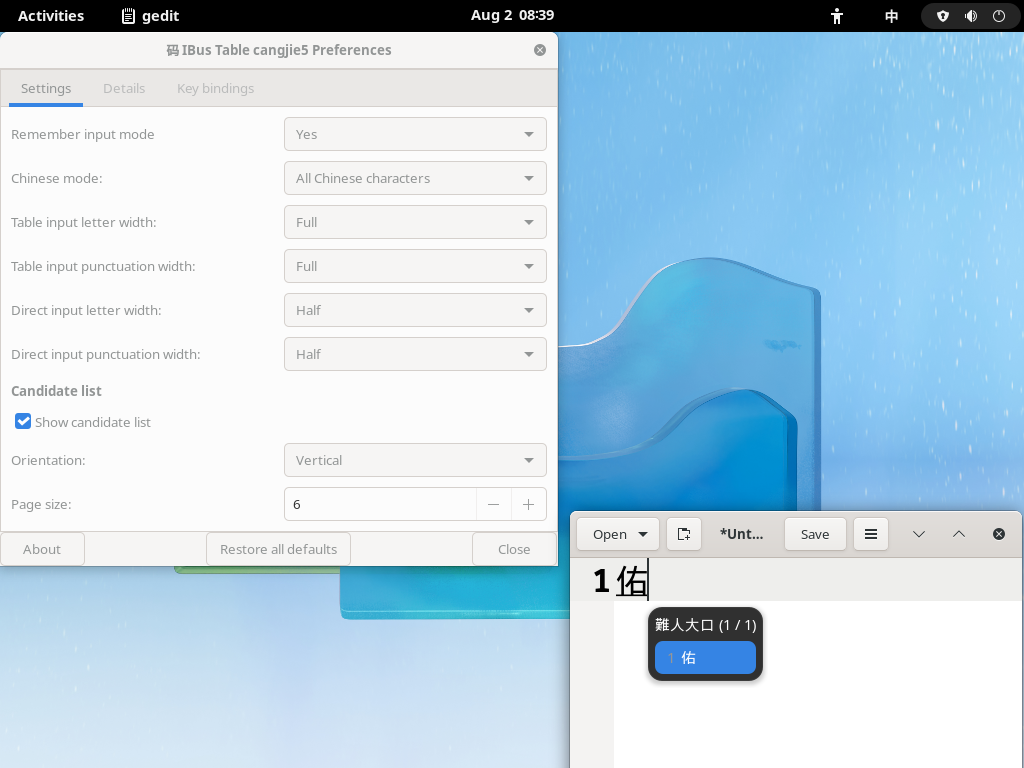The image size is (1024, 768).
Task: Open the gedit hamburger menu
Action: tap(870, 534)
